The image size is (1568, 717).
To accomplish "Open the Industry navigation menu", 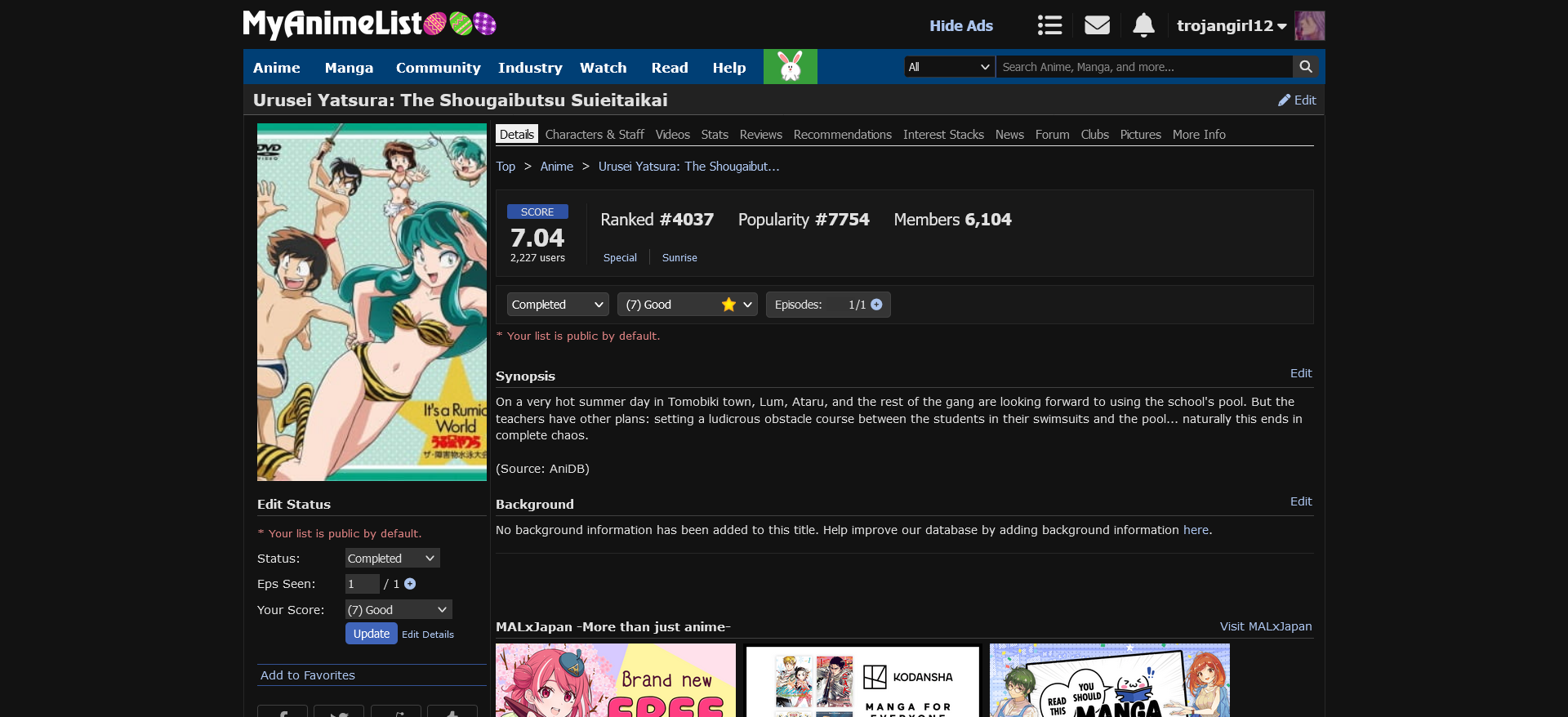I will pos(530,68).
